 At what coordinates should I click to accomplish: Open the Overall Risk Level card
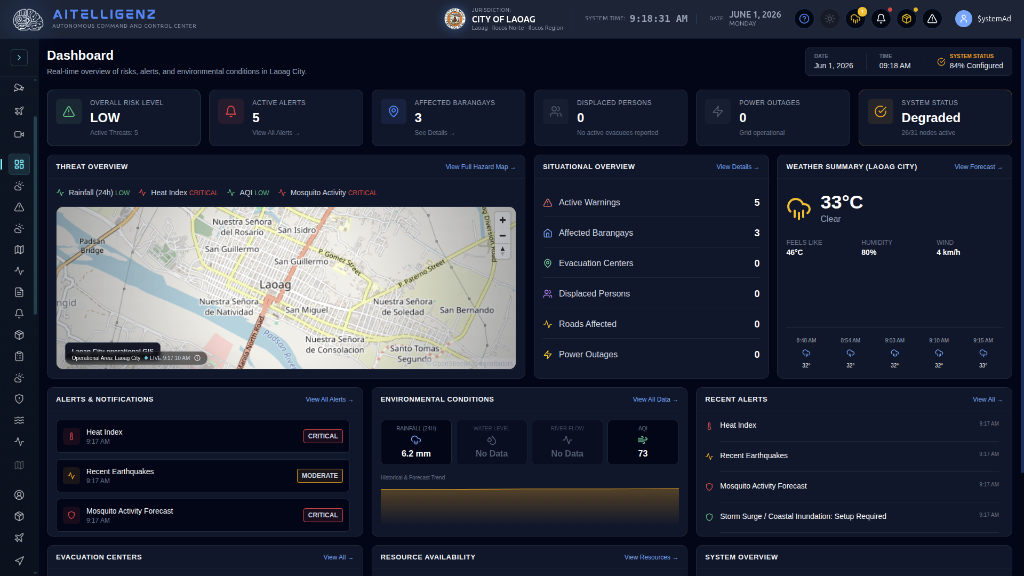(x=123, y=118)
